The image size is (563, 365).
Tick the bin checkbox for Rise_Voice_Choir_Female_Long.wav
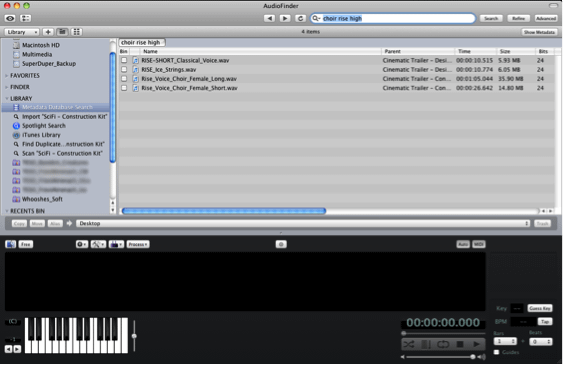click(x=124, y=79)
